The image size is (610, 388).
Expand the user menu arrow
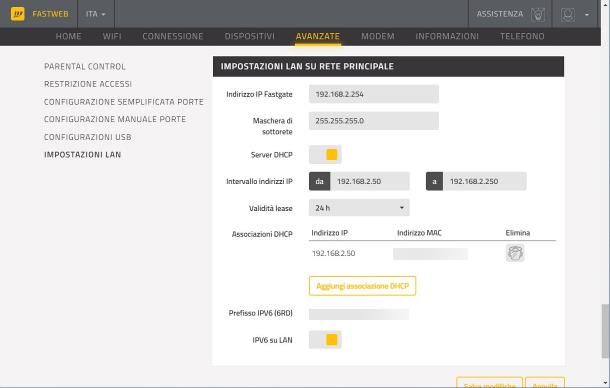587,14
